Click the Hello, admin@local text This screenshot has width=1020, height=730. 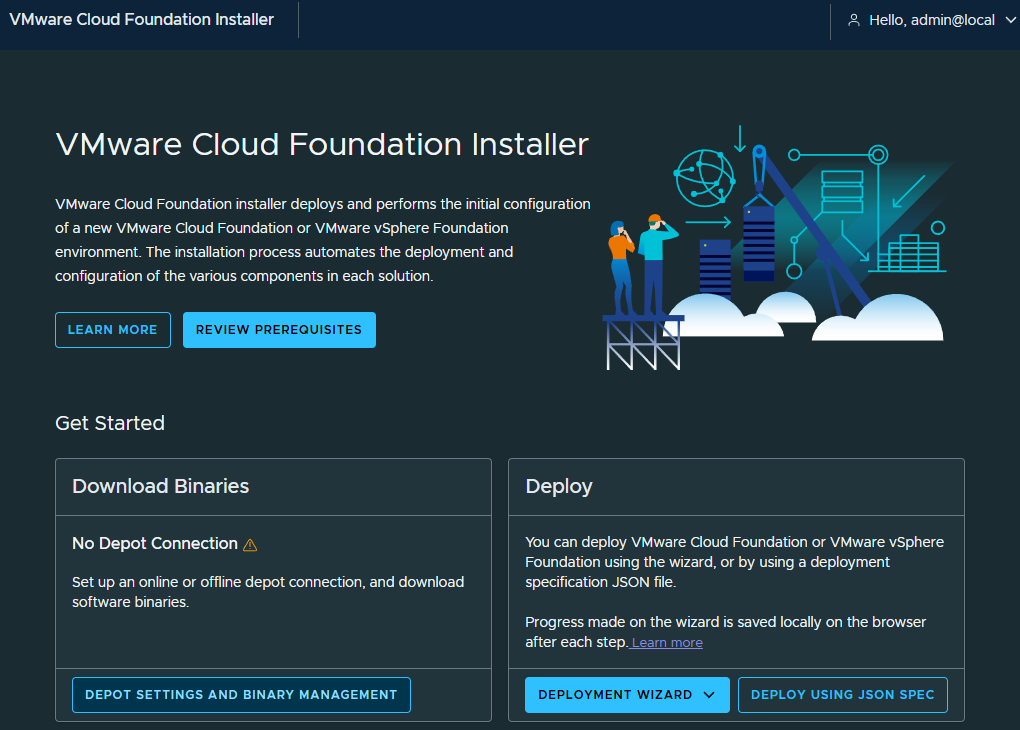[932, 20]
